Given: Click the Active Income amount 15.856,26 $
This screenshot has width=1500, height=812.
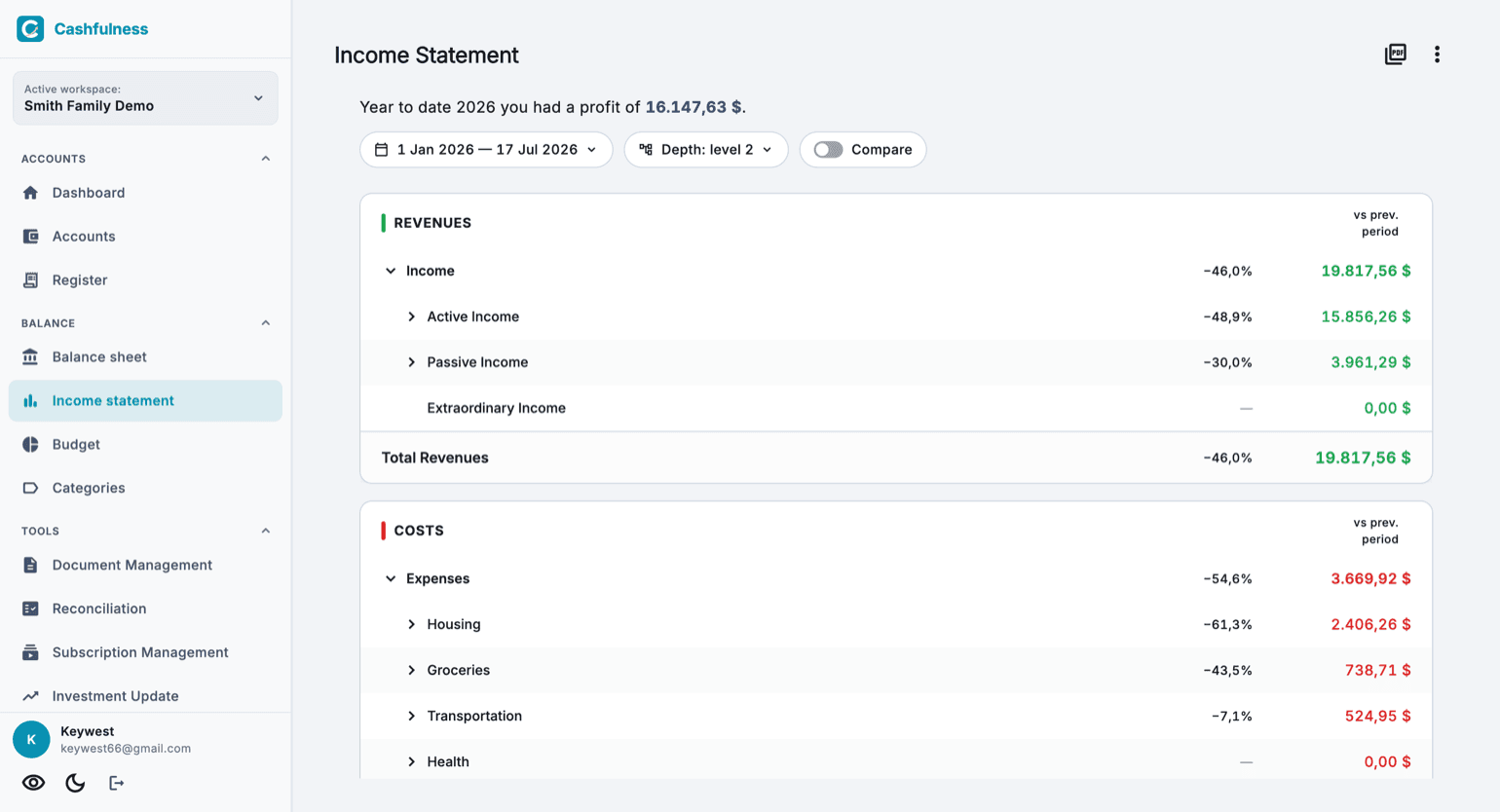Looking at the screenshot, I should (1366, 317).
